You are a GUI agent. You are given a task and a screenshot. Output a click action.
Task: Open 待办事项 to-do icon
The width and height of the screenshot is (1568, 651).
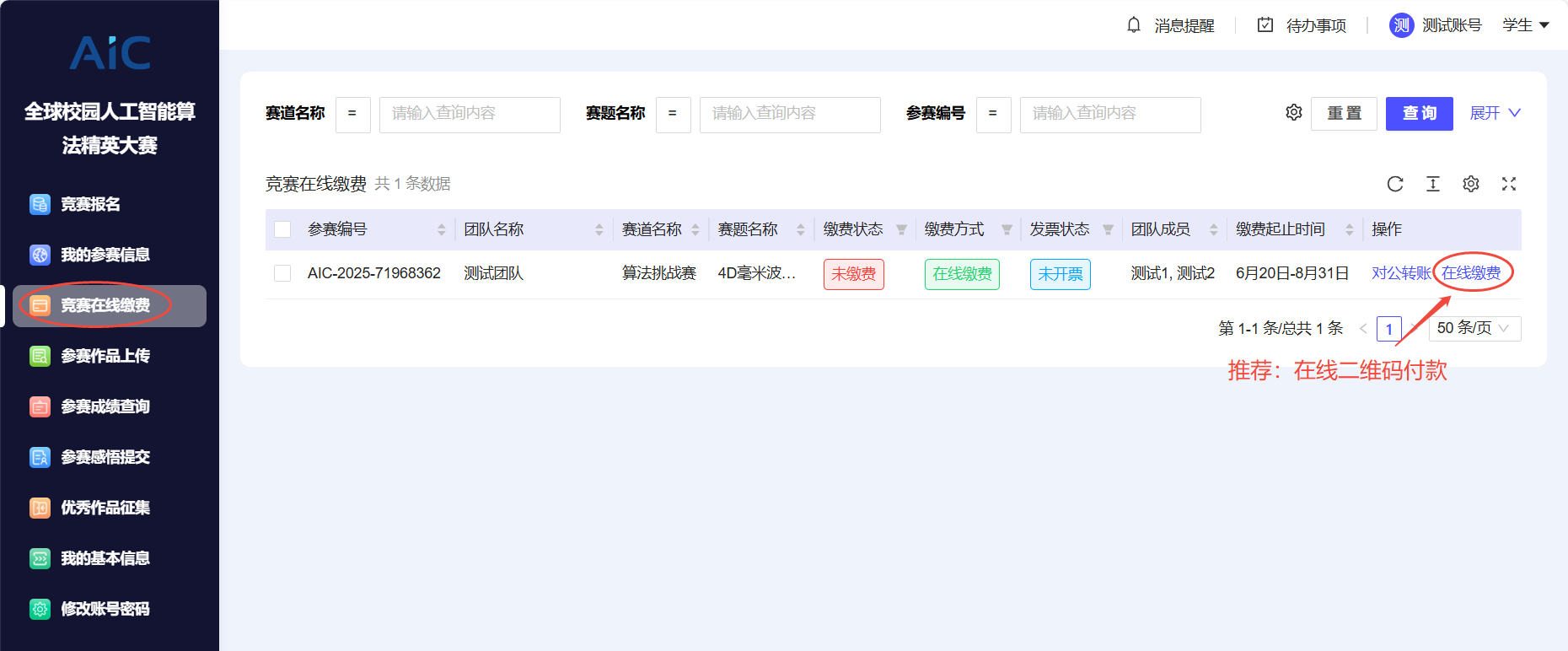click(1265, 25)
